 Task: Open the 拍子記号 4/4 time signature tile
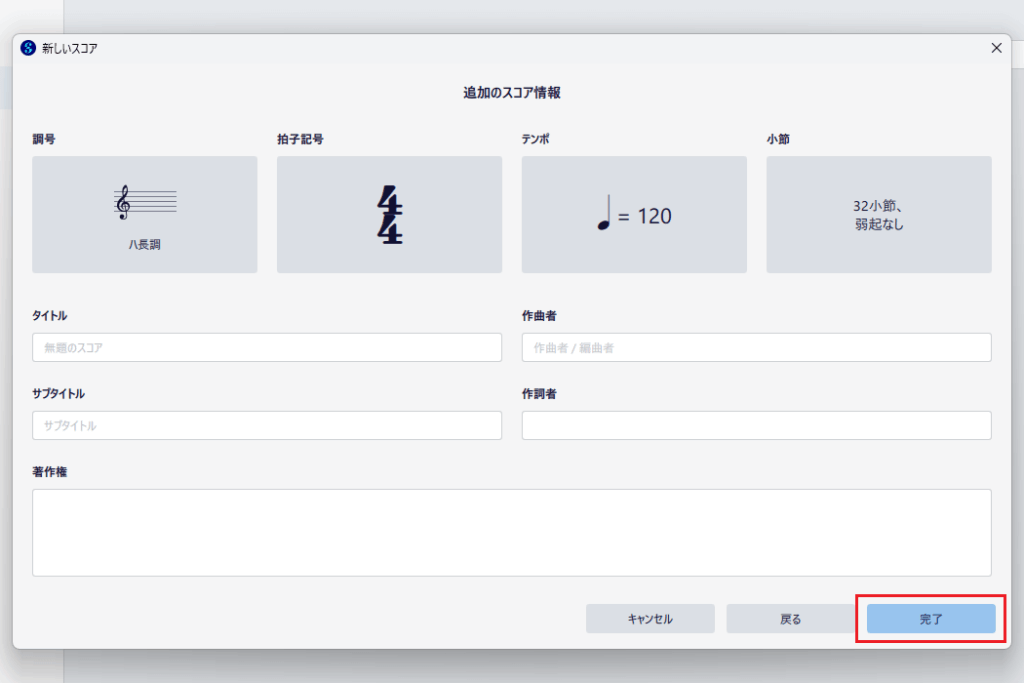pyautogui.click(x=389, y=214)
